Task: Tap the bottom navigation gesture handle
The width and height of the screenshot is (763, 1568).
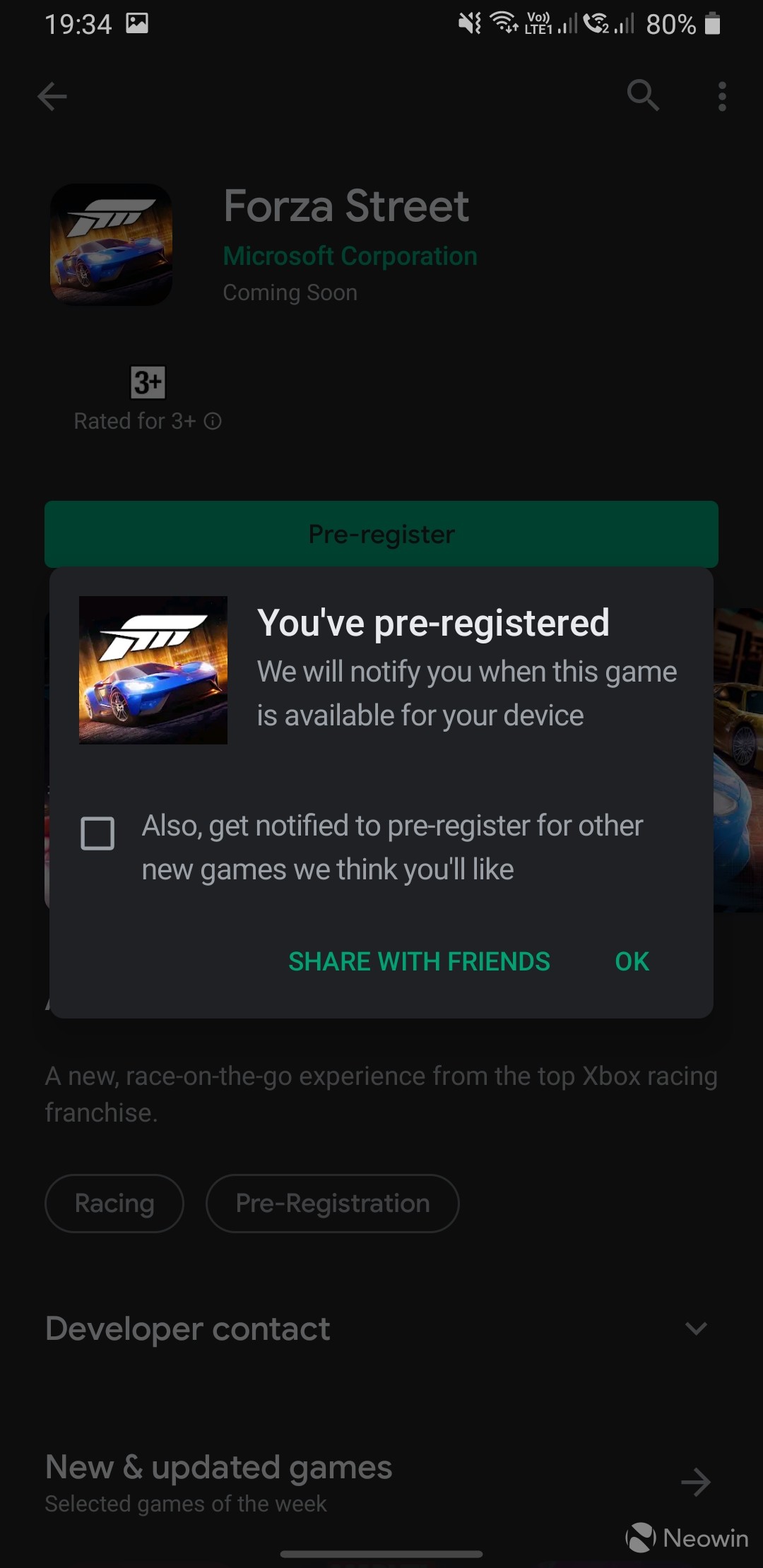Action: [381, 1554]
